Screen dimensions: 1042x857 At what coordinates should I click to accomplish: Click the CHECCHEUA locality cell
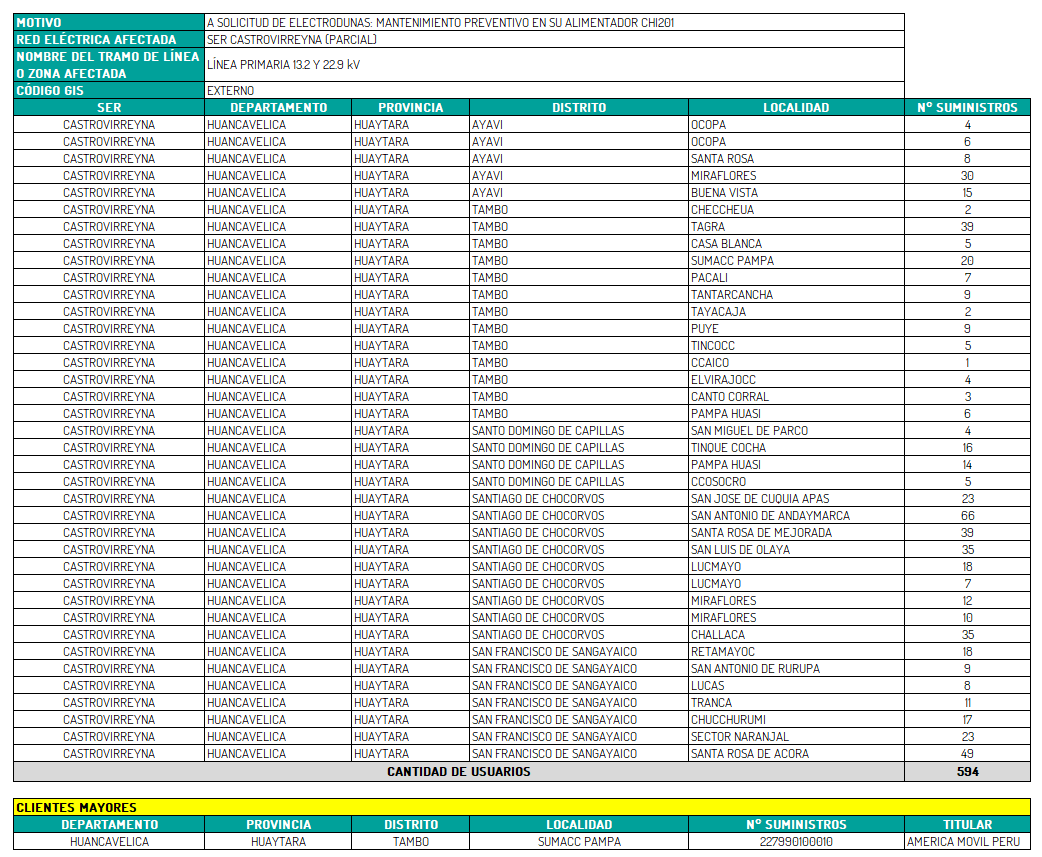[796, 210]
